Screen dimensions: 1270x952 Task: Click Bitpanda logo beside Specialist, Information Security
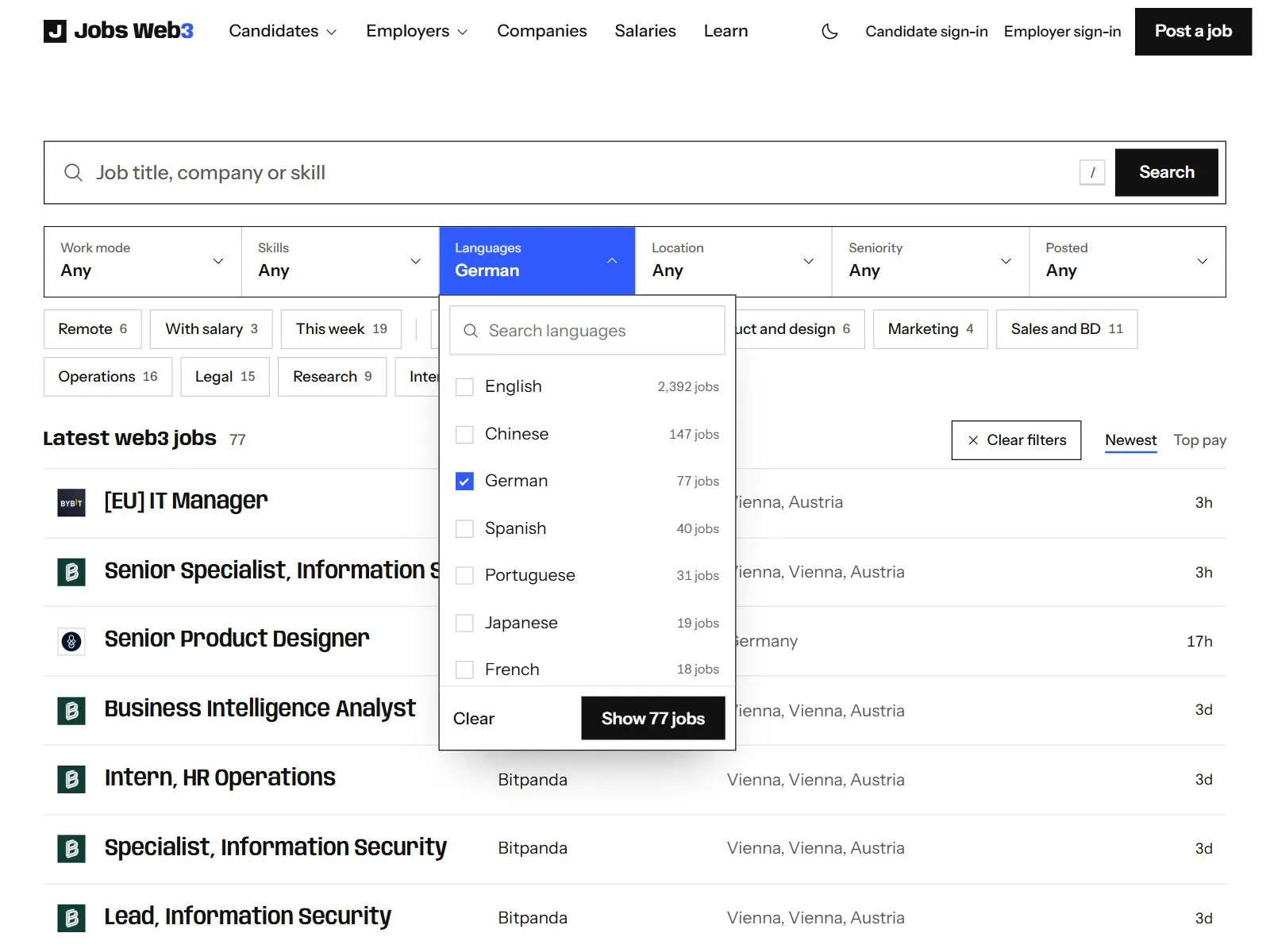71,849
